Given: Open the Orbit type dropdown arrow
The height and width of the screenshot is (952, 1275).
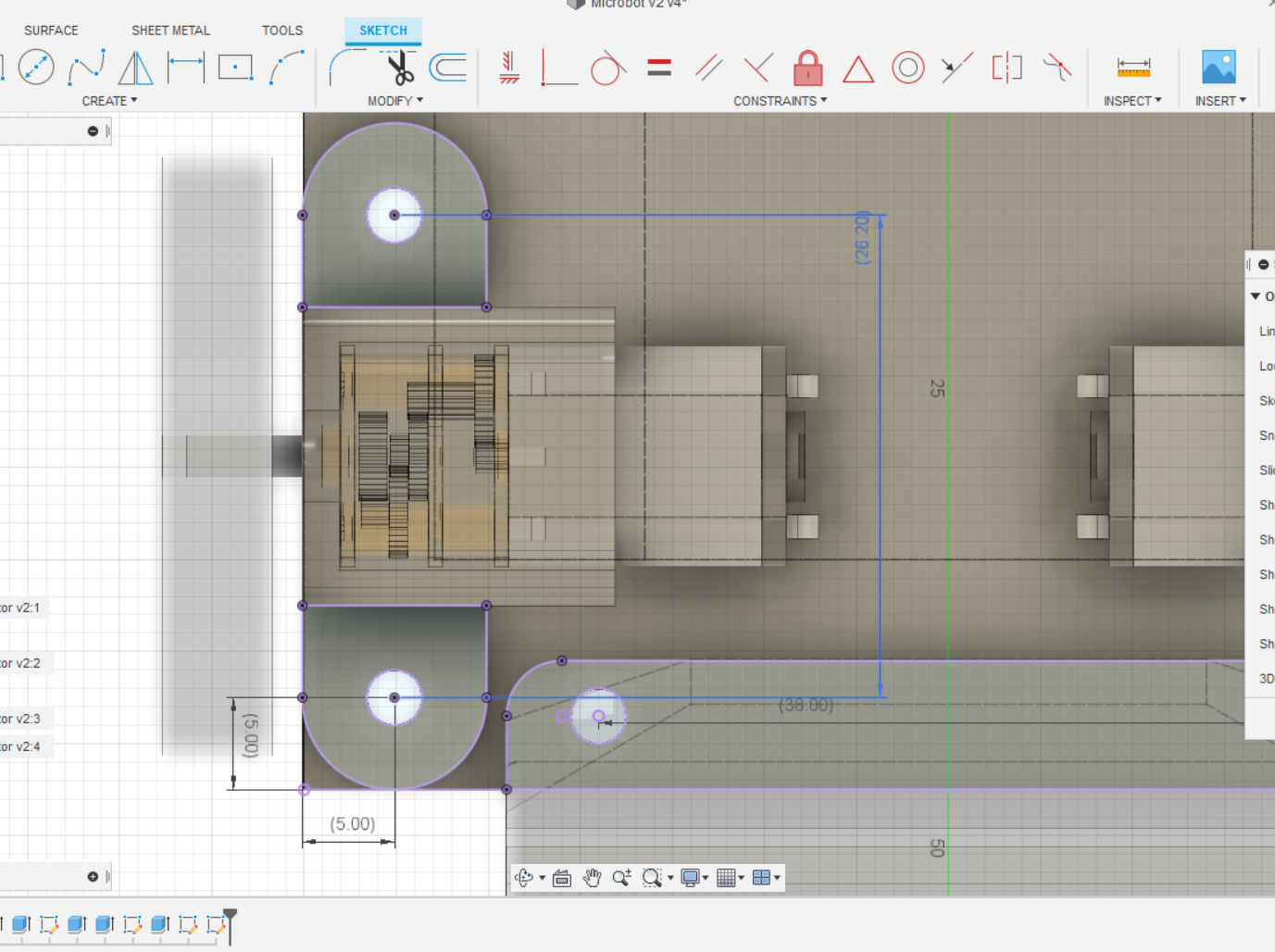Looking at the screenshot, I should point(542,878).
